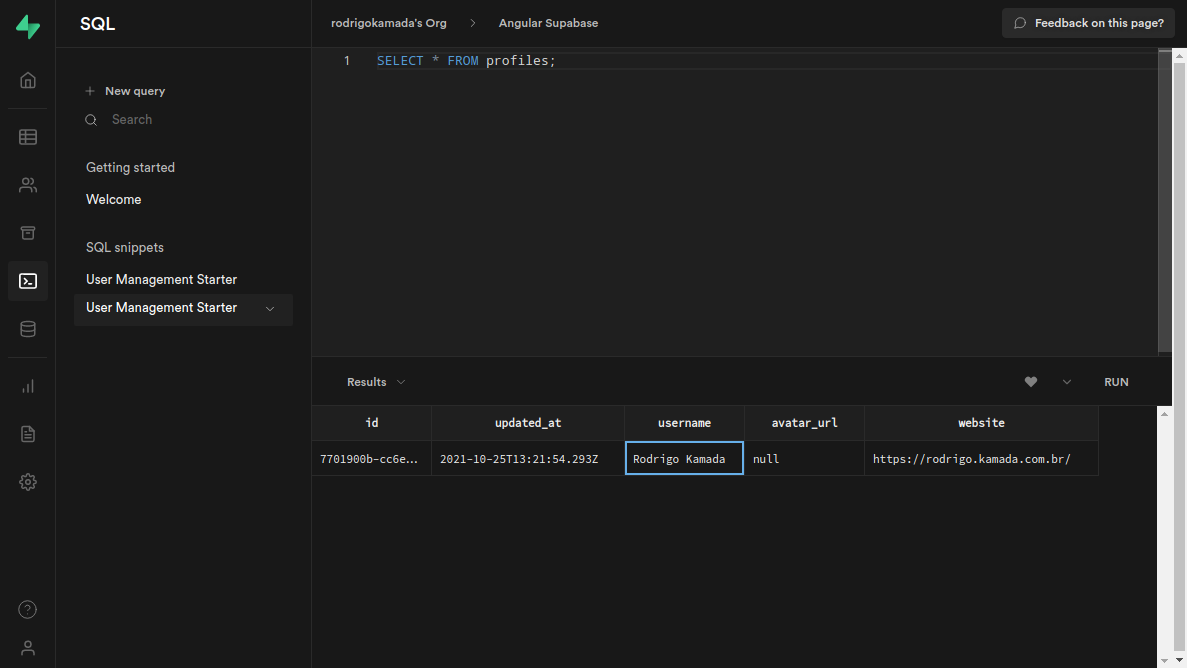Open the Settings gear icon
Screen dimensions: 1187x668
coord(28,482)
